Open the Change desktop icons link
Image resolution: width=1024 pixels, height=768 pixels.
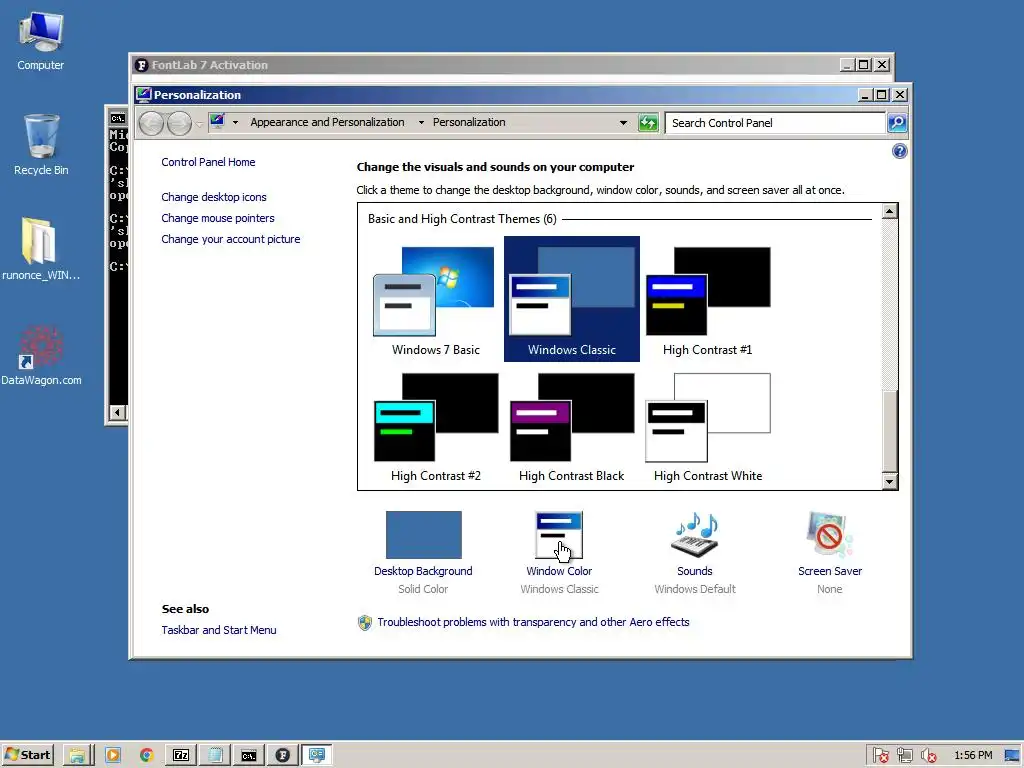tap(214, 197)
